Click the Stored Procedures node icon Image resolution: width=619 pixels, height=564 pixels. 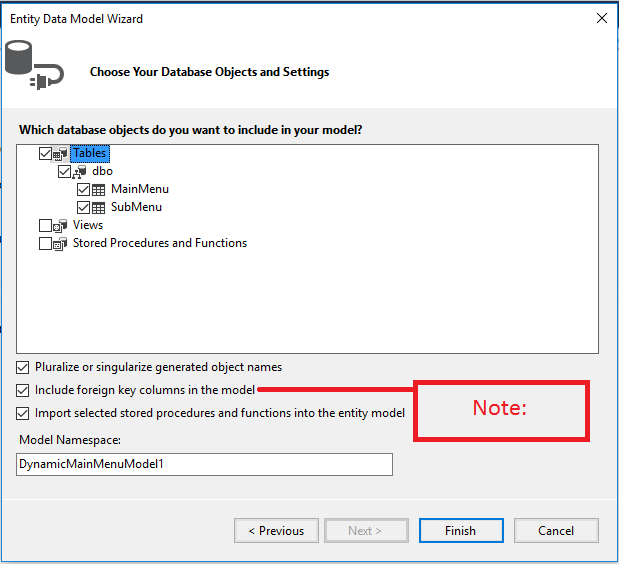(x=60, y=244)
